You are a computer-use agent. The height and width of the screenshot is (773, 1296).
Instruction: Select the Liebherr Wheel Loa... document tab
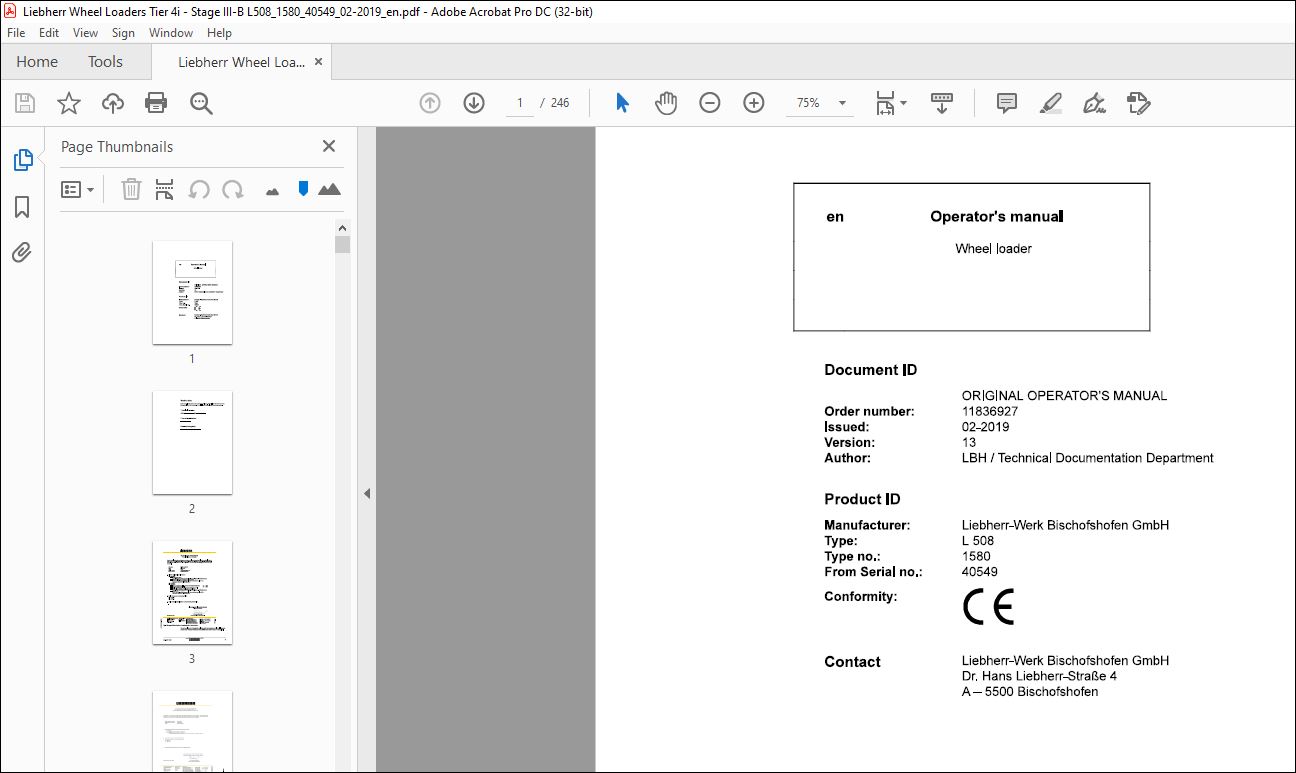pos(241,62)
